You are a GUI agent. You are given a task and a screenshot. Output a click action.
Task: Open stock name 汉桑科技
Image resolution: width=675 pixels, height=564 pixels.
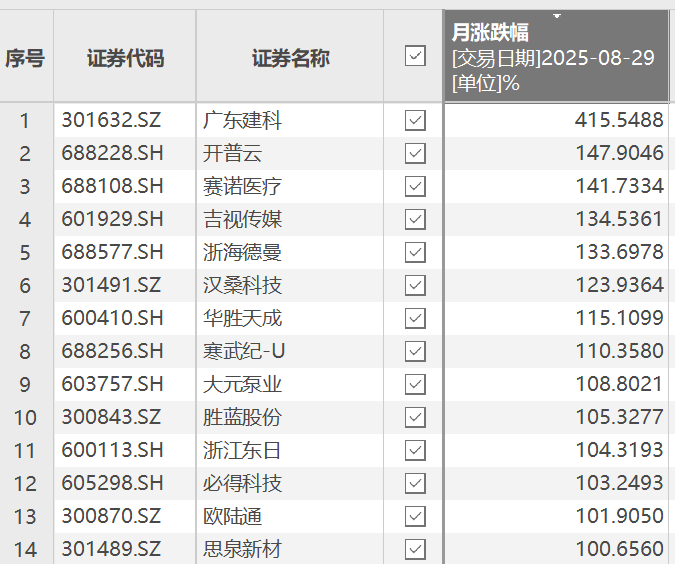242,286
